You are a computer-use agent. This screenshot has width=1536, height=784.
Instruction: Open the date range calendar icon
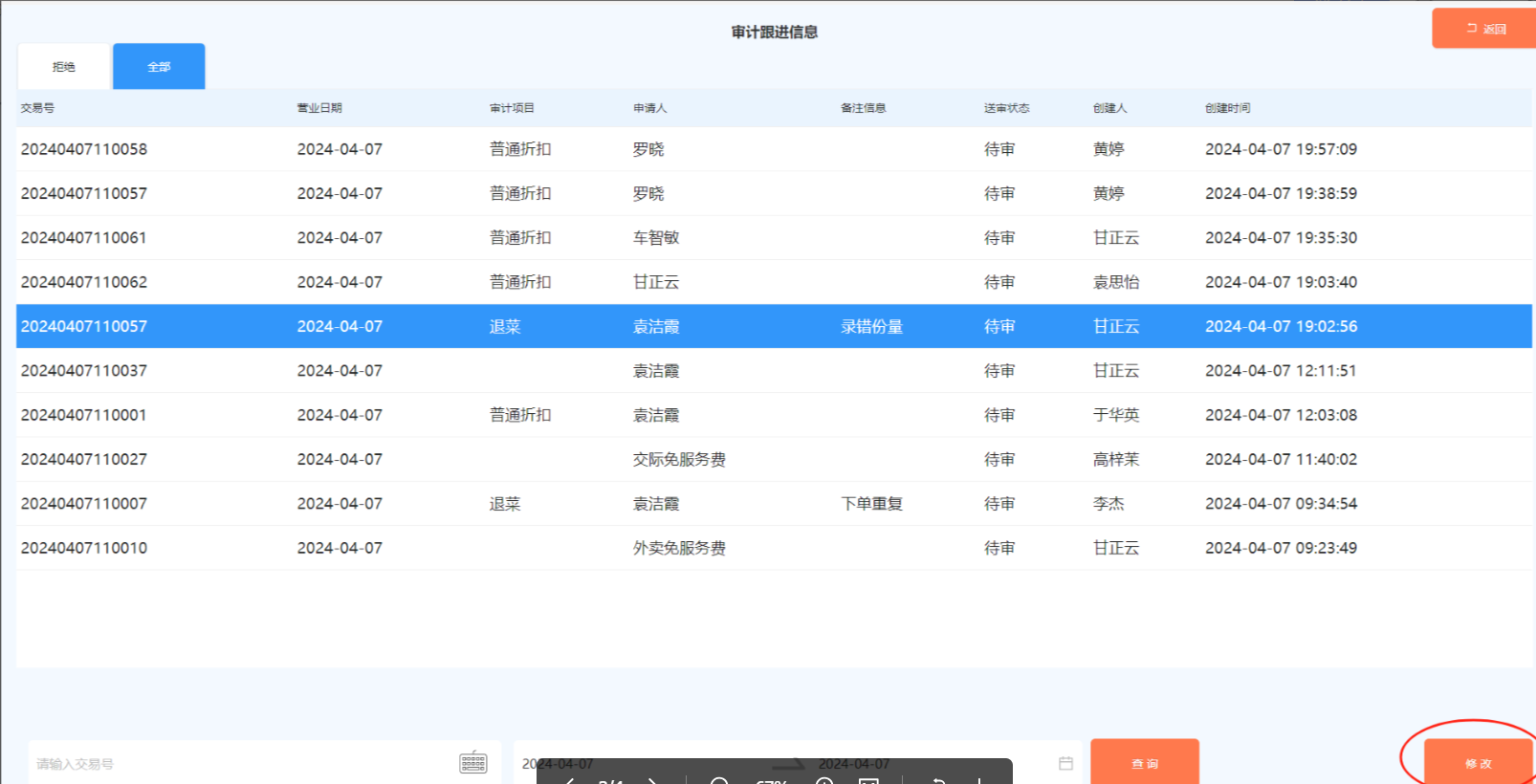1065,763
